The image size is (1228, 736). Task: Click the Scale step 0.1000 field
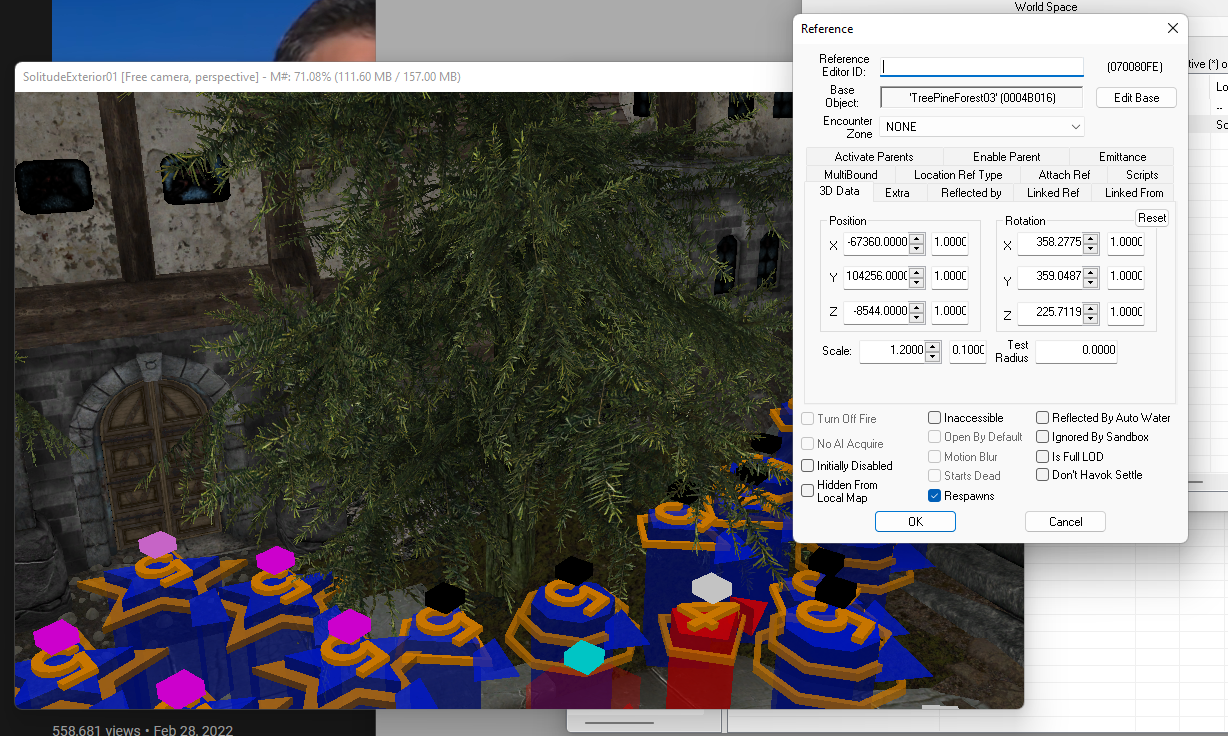(967, 351)
